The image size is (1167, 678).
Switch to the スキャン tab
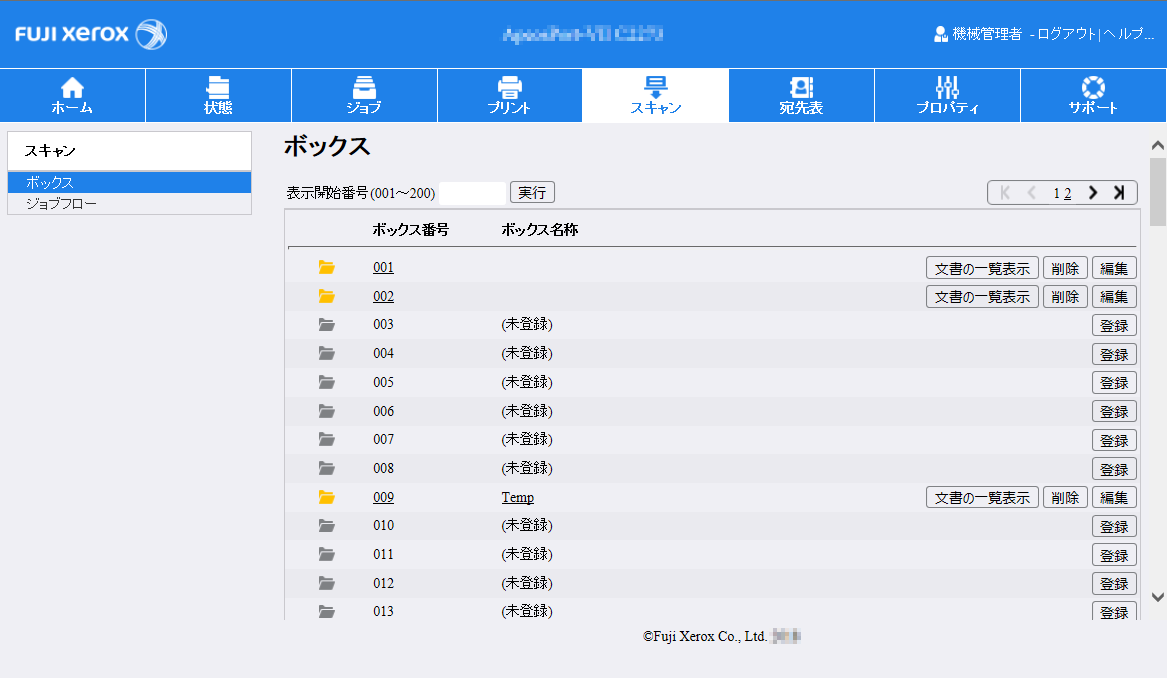tap(655, 95)
